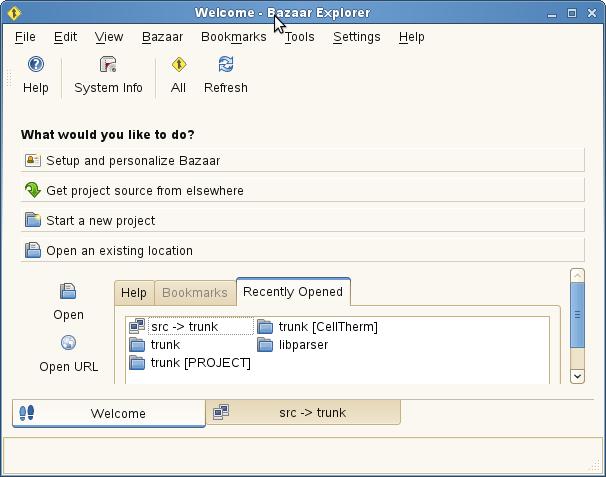Choose Get project source from elsewhere
Viewport: 606px width, 477px height.
click(x=302, y=190)
